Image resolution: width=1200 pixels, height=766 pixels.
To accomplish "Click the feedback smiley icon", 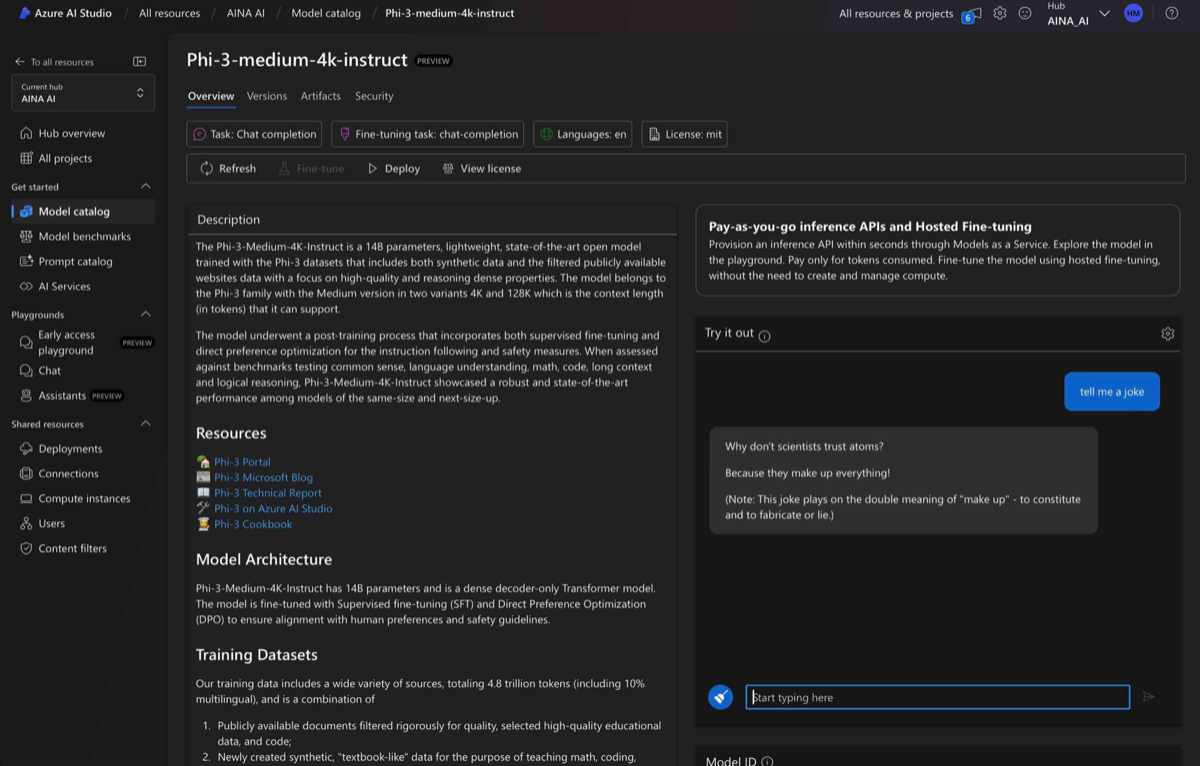I will pos(1025,13).
